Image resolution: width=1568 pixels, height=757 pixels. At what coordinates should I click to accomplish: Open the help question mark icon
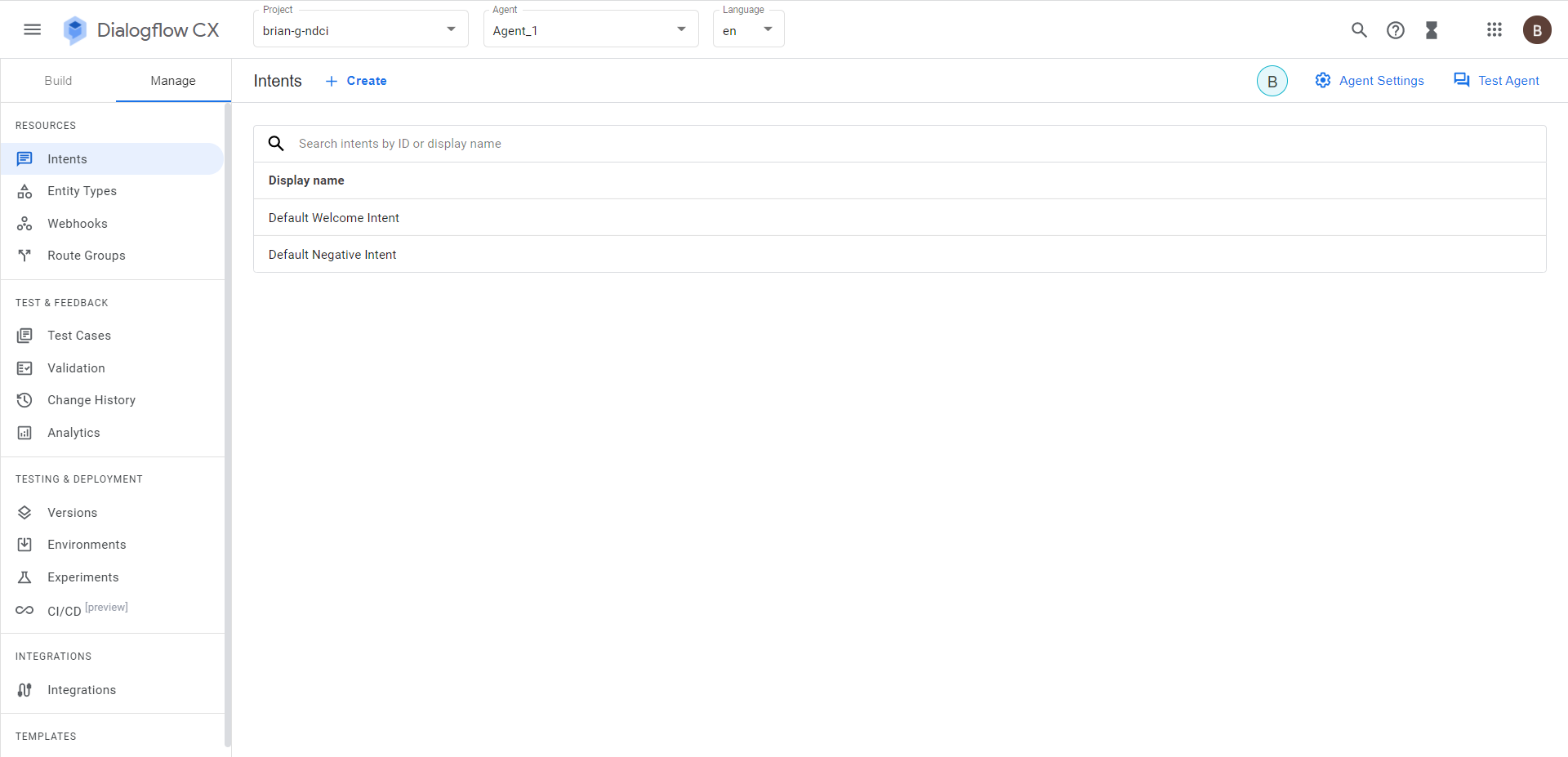(x=1396, y=30)
